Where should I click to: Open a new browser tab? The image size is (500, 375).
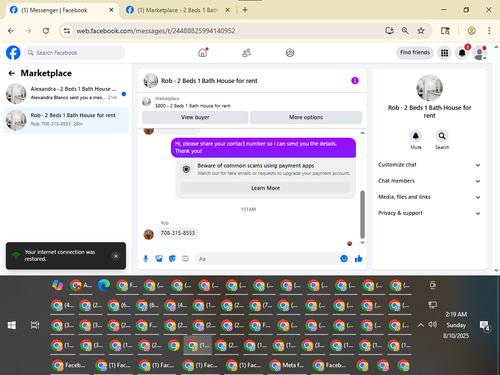pos(245,10)
